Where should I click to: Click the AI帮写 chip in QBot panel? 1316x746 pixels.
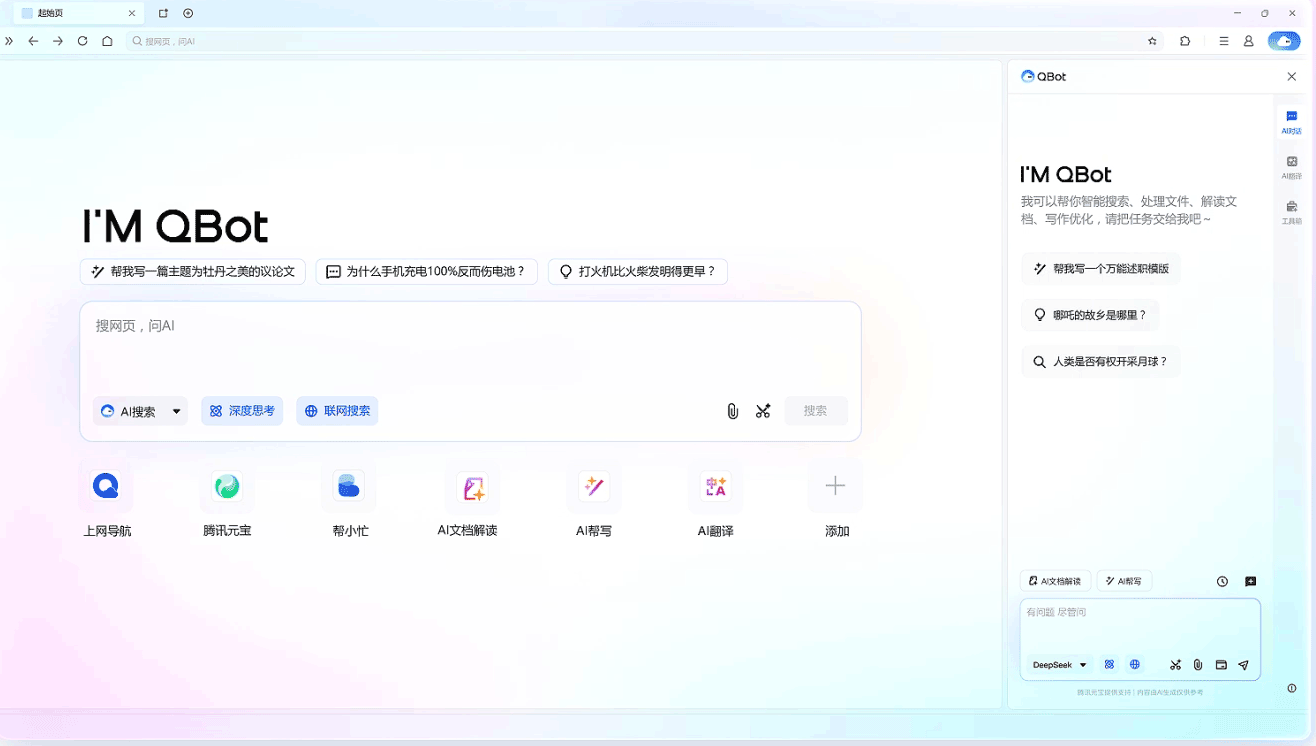click(1124, 581)
